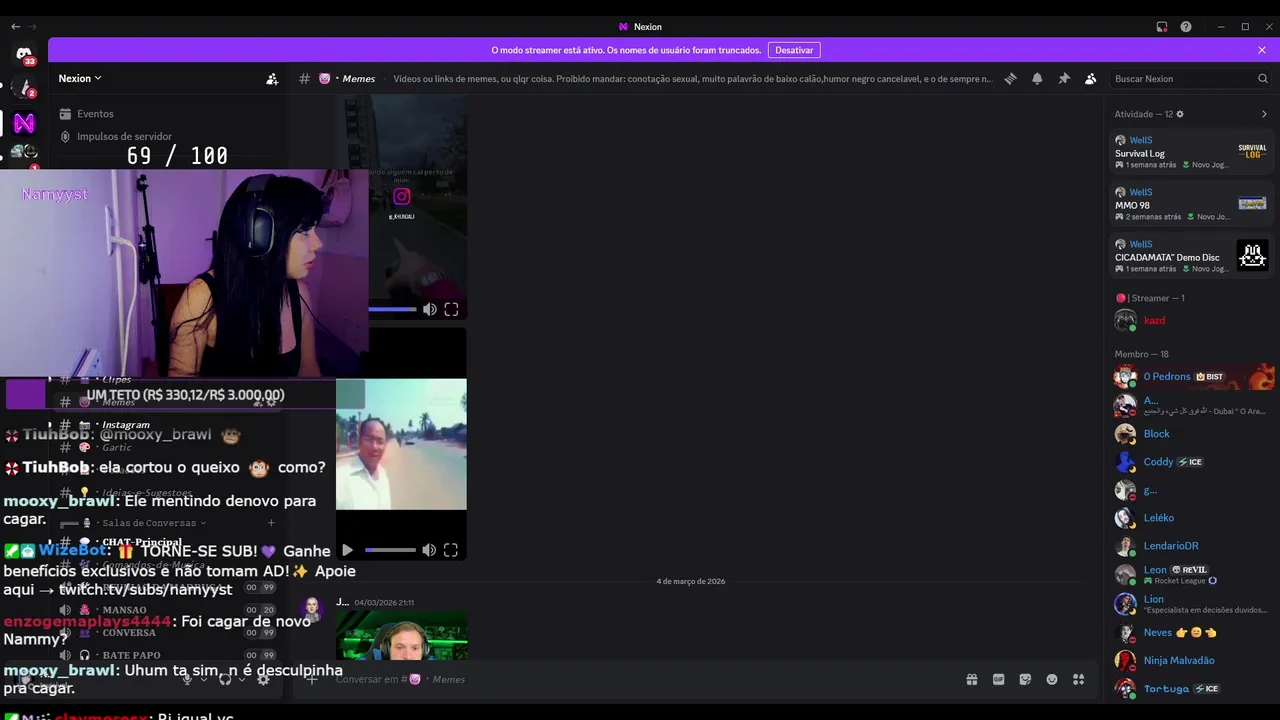Viewport: 1280px width, 720px height.
Task: Click the message input Conversar em Memes
Action: coord(640,680)
